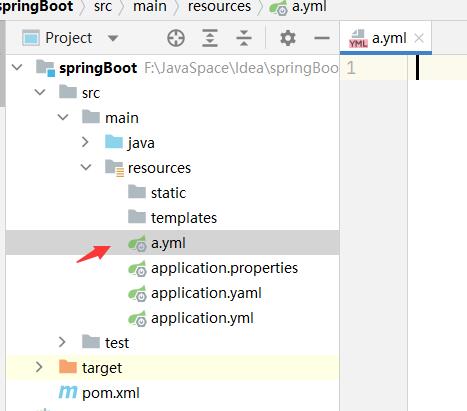Click the Project view window icon
Screen dimensions: 467x411
[31, 38]
